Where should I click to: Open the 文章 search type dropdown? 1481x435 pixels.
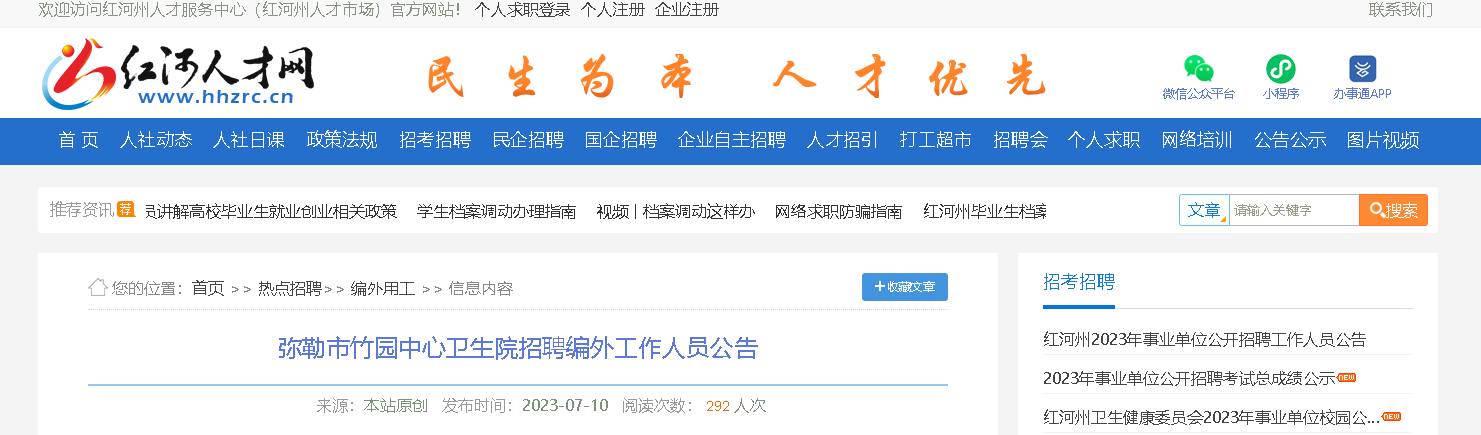click(x=1204, y=210)
